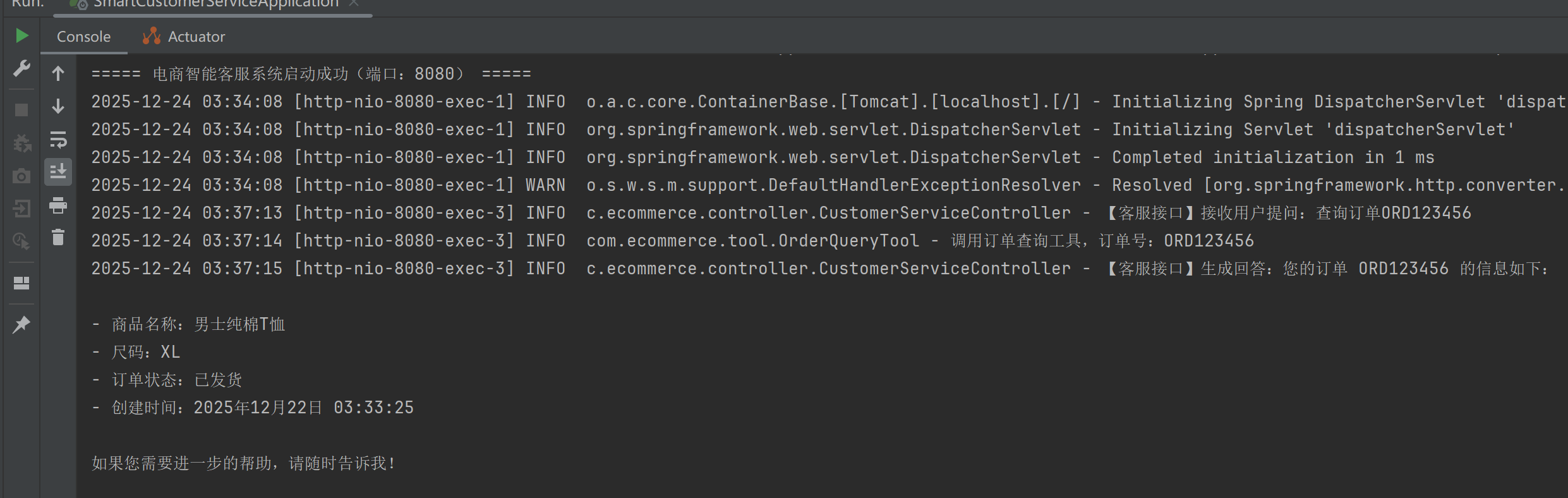
Task: Click the '生成回答' log line at 03:37:15
Action: point(821,269)
